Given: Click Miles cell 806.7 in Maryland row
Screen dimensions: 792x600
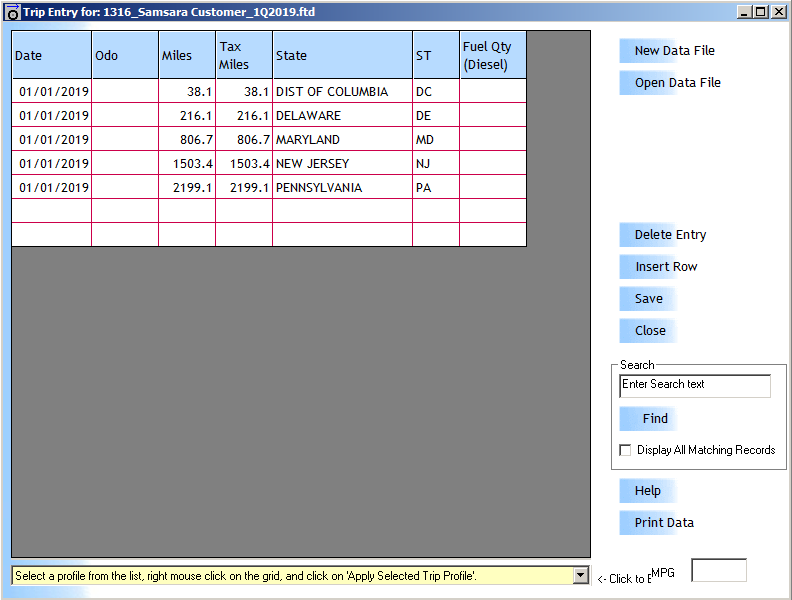Looking at the screenshot, I should click(187, 139).
